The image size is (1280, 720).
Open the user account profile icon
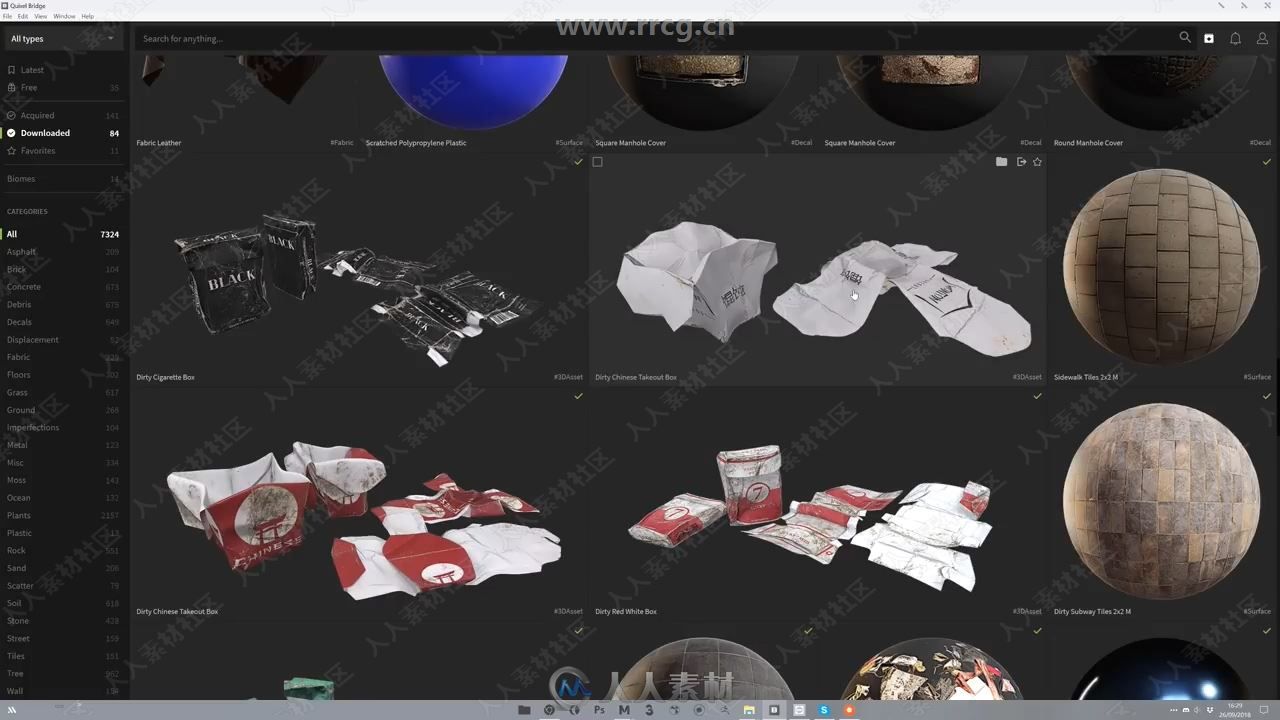click(x=1262, y=38)
